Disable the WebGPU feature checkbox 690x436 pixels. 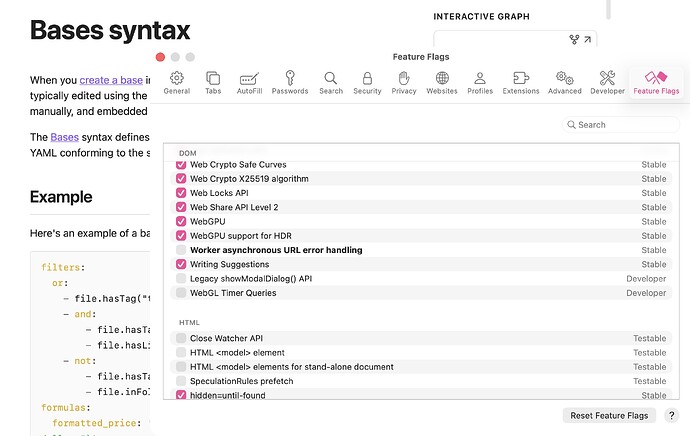click(x=181, y=222)
